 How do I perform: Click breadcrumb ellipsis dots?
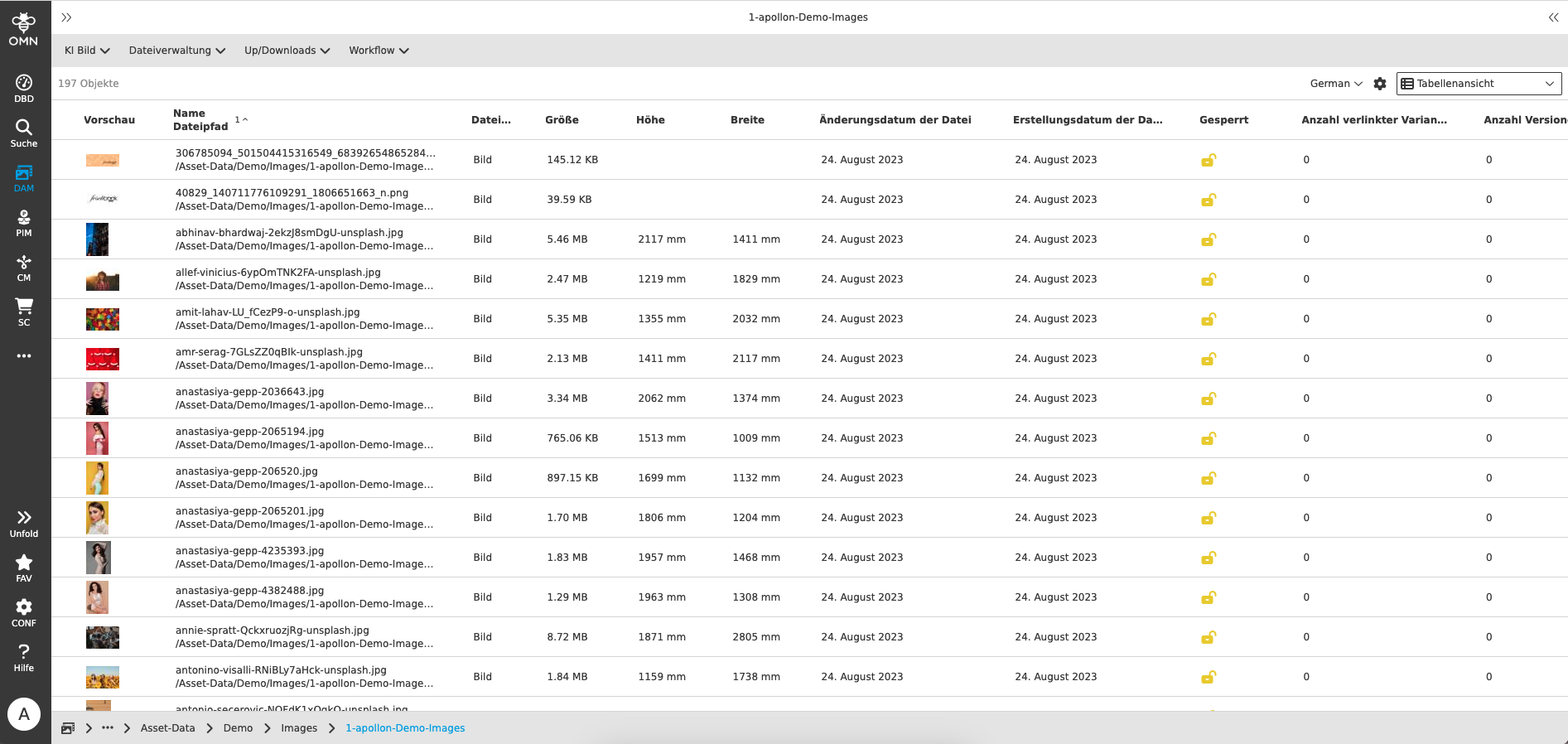tap(108, 728)
